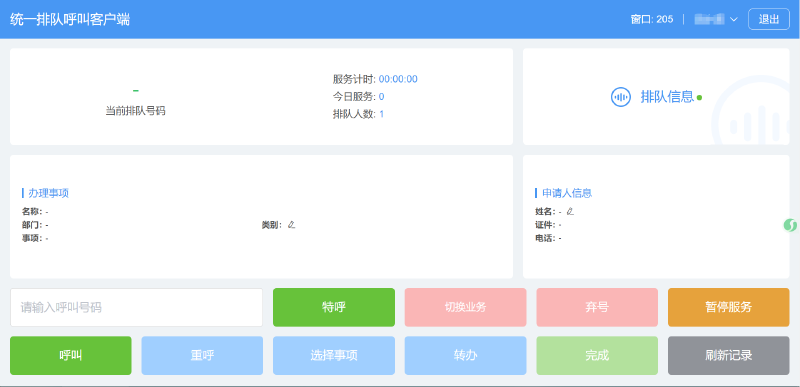800x387 pixels.
Task: Click the 选择事项 button
Action: click(x=334, y=355)
